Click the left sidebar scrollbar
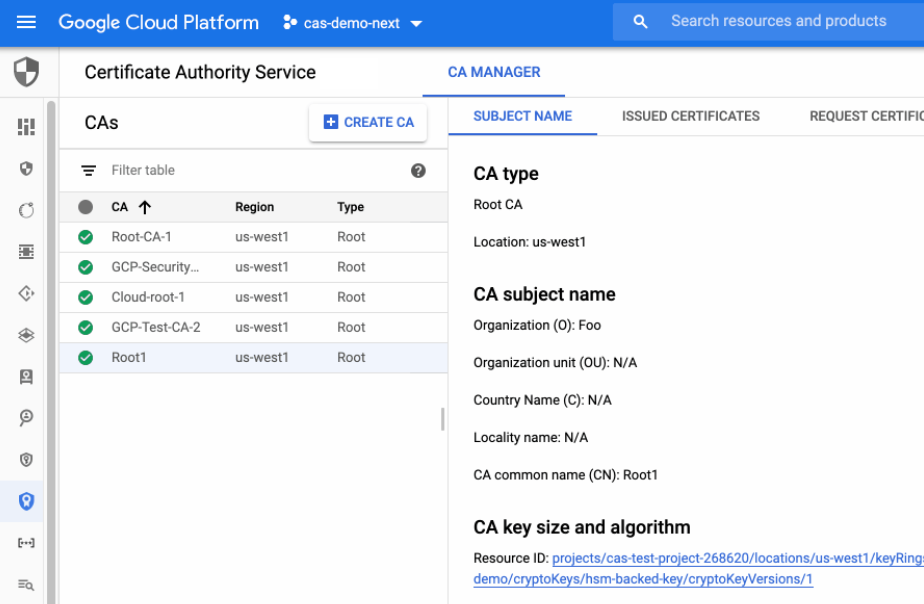The height and width of the screenshot is (604, 924). pyautogui.click(x=51, y=352)
